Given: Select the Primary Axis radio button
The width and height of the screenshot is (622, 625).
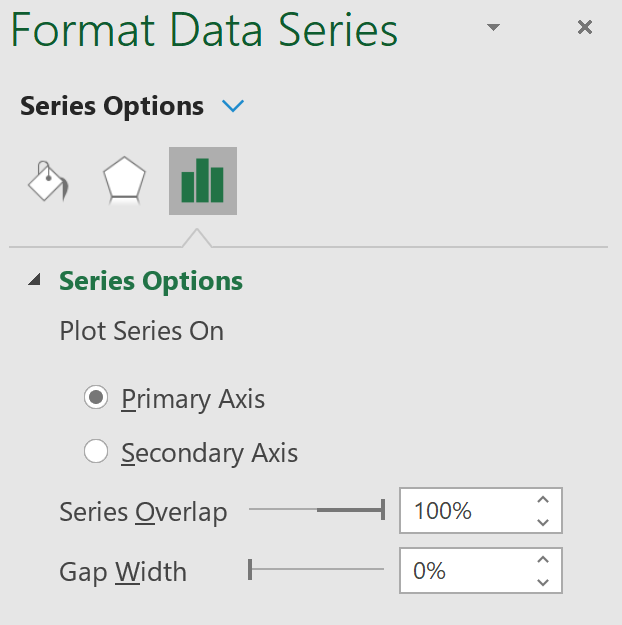Looking at the screenshot, I should click(x=96, y=397).
